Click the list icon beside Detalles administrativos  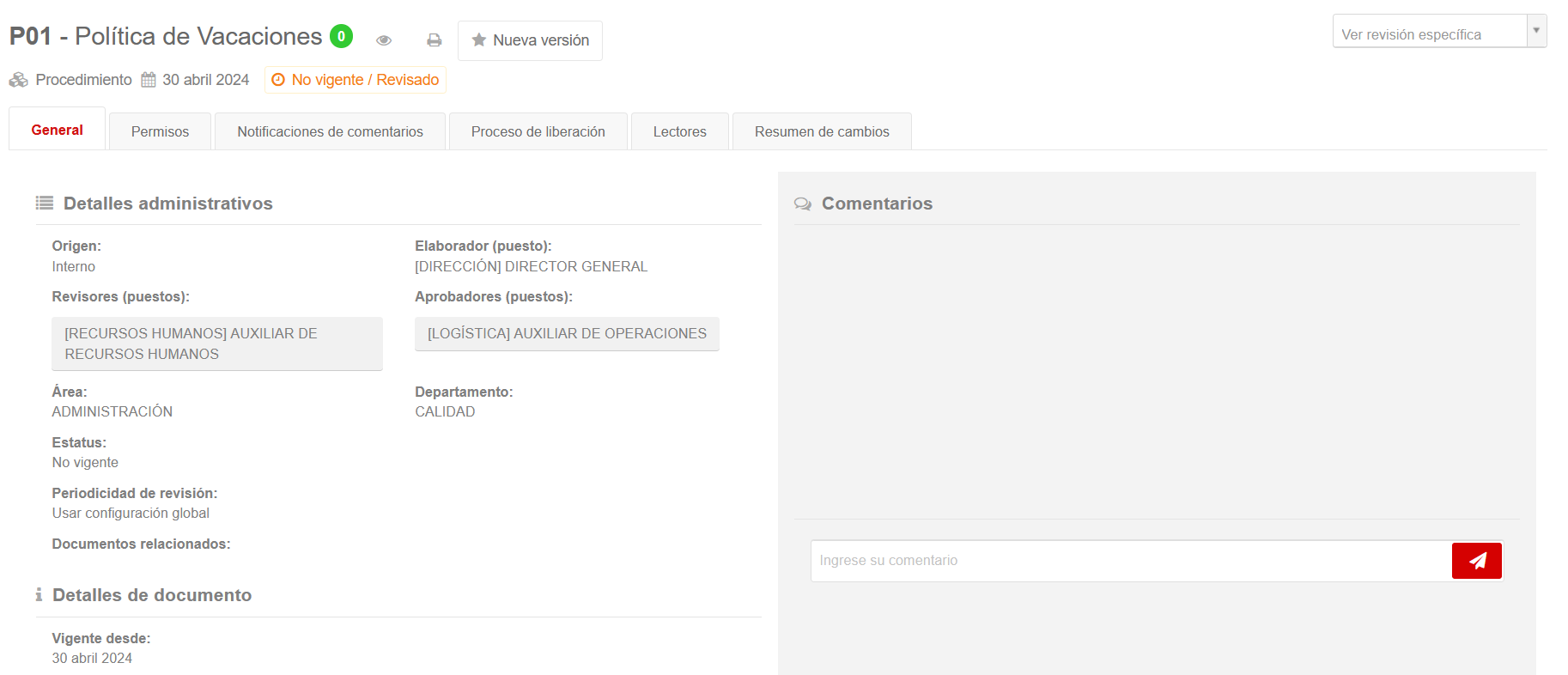click(x=45, y=204)
